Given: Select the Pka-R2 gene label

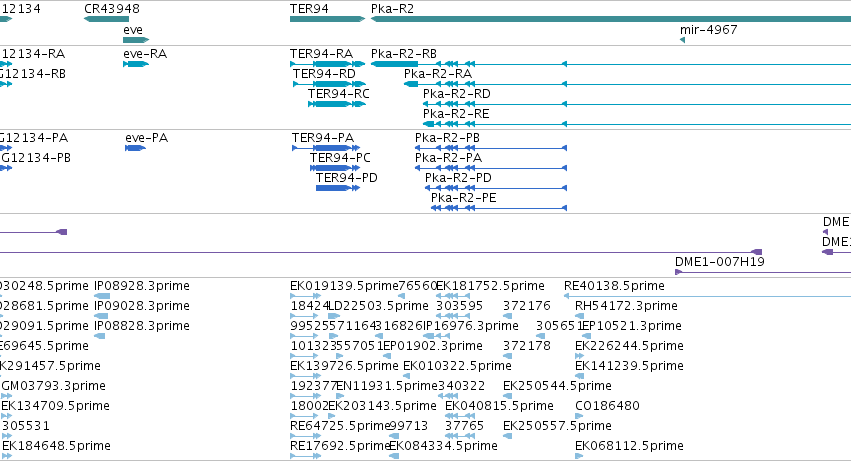Looking at the screenshot, I should pos(392,9).
